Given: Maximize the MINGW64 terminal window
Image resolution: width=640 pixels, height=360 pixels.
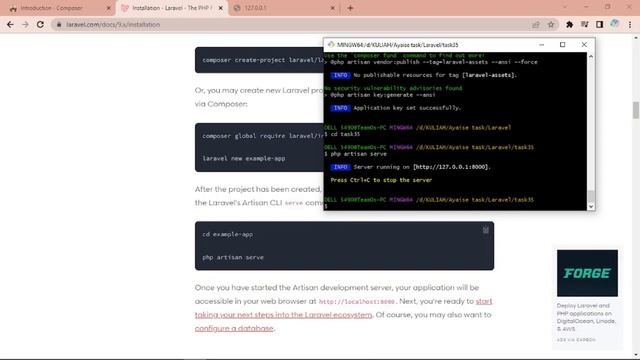Looking at the screenshot, I should (562, 45).
